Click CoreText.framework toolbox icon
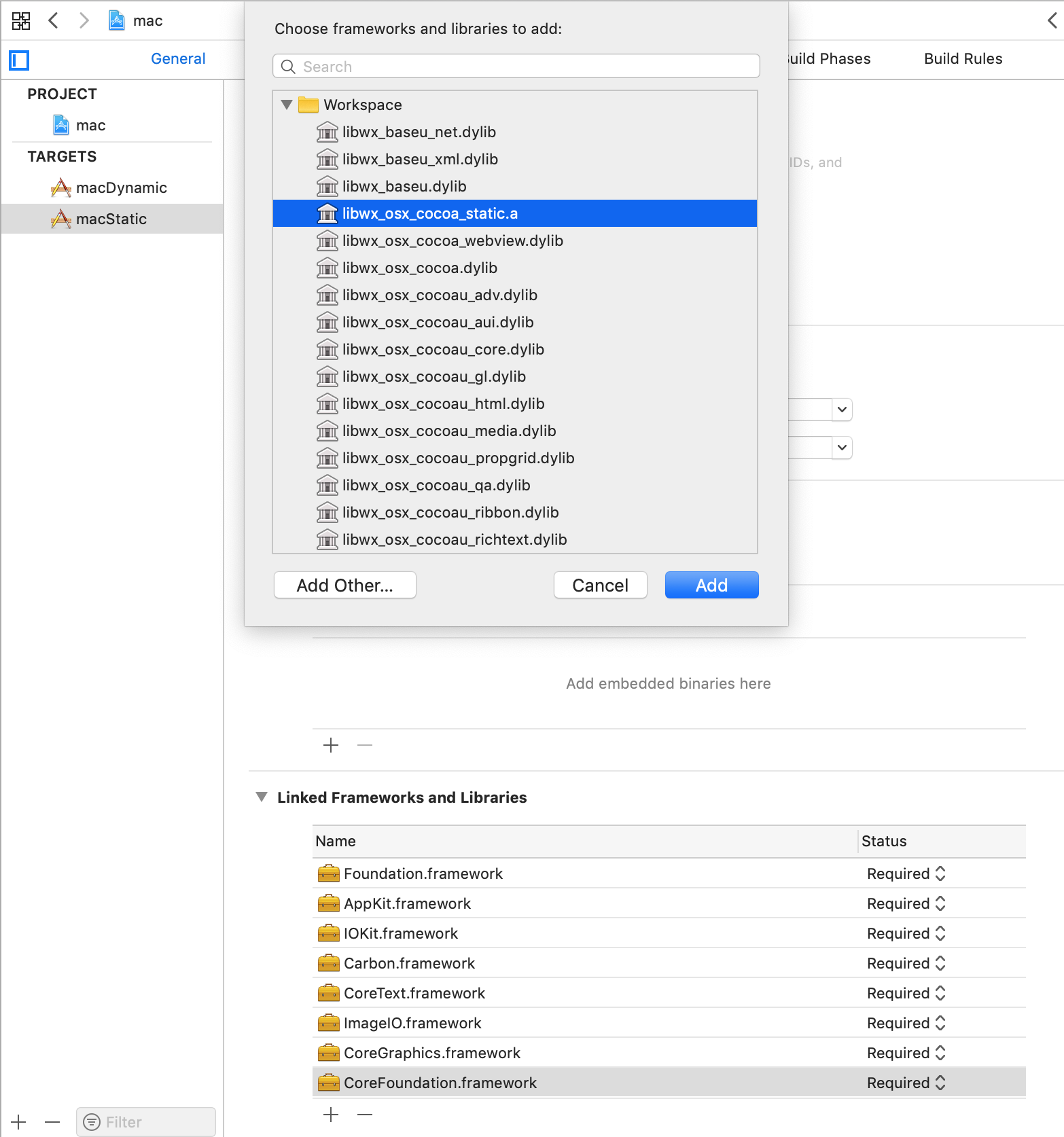1064x1137 pixels. (x=329, y=993)
